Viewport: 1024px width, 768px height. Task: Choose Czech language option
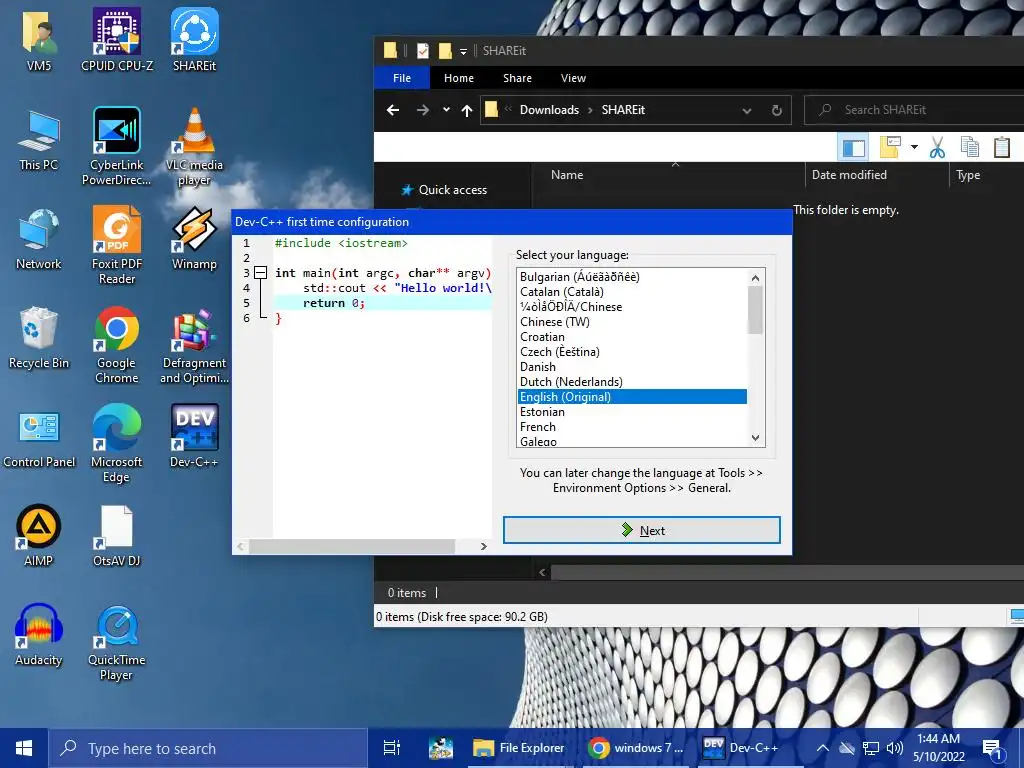[632, 352]
